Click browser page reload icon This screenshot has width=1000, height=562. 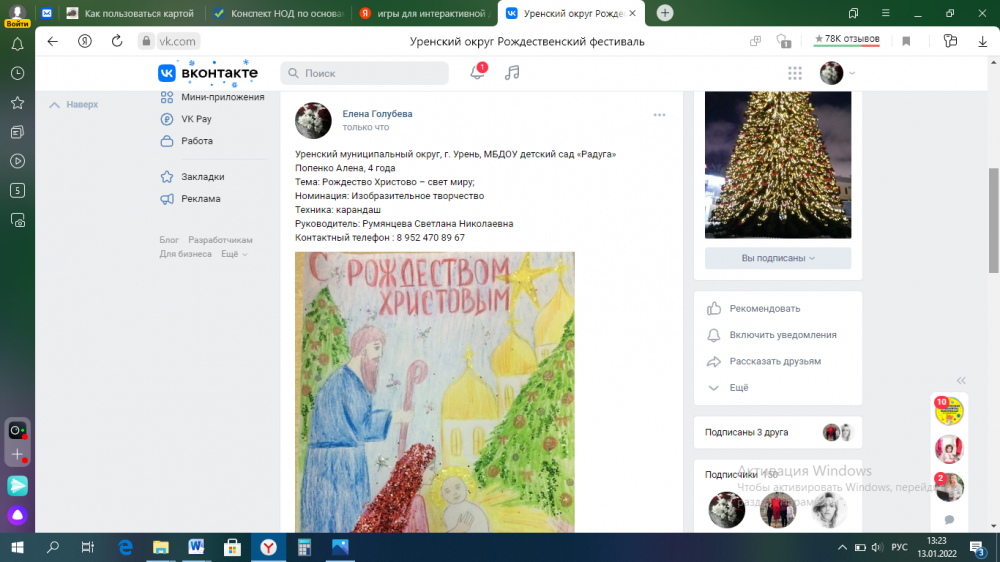pos(117,41)
